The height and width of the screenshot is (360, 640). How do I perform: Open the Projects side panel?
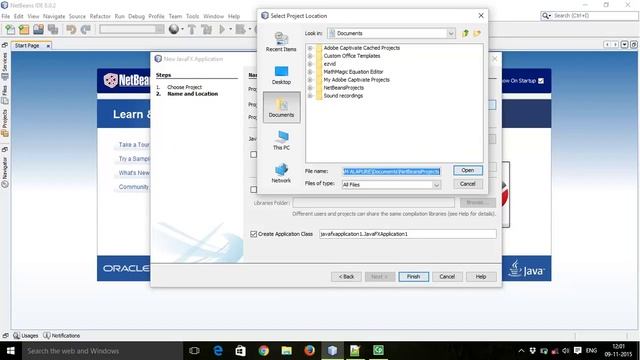coord(5,123)
